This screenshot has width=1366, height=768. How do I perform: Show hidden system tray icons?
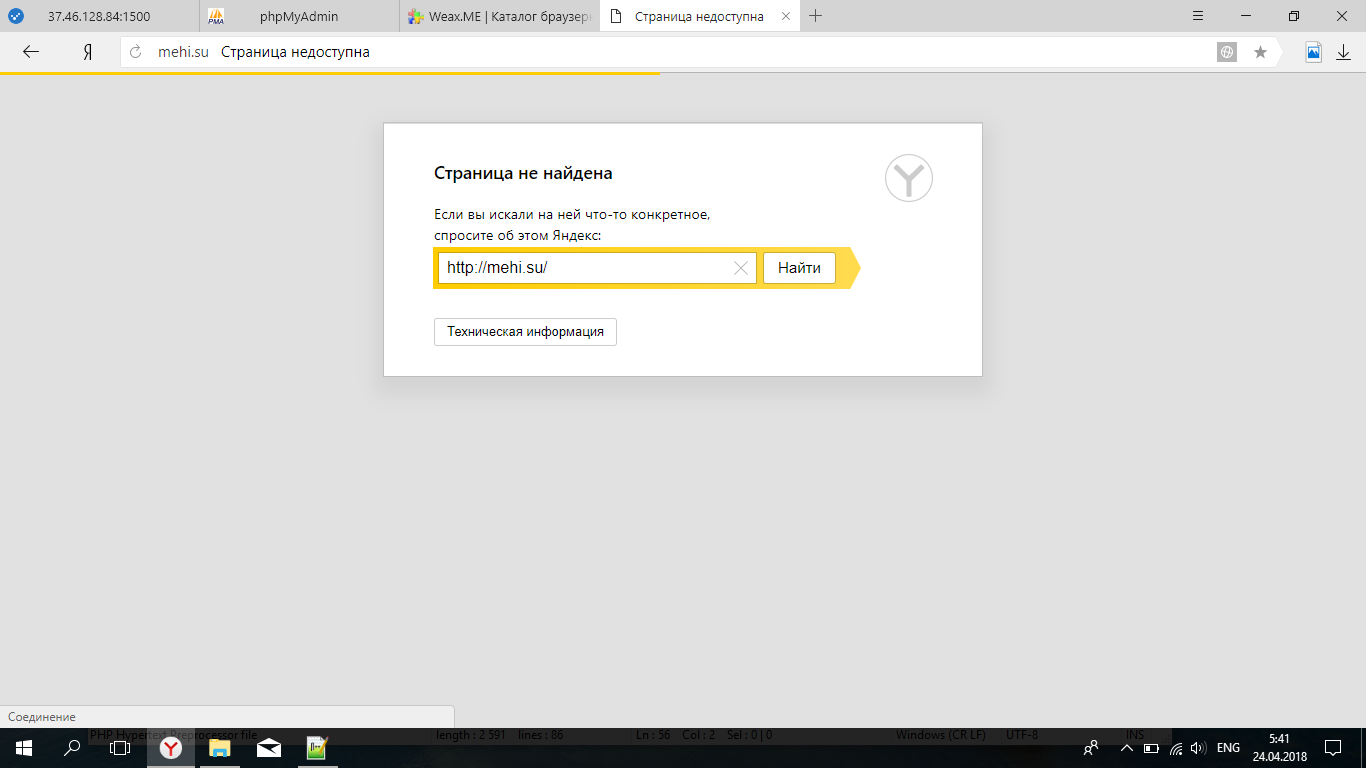(x=1127, y=748)
